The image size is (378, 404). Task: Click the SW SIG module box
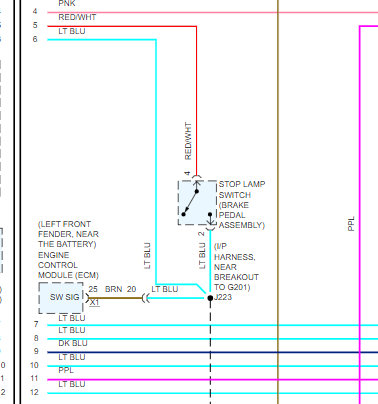(x=61, y=298)
